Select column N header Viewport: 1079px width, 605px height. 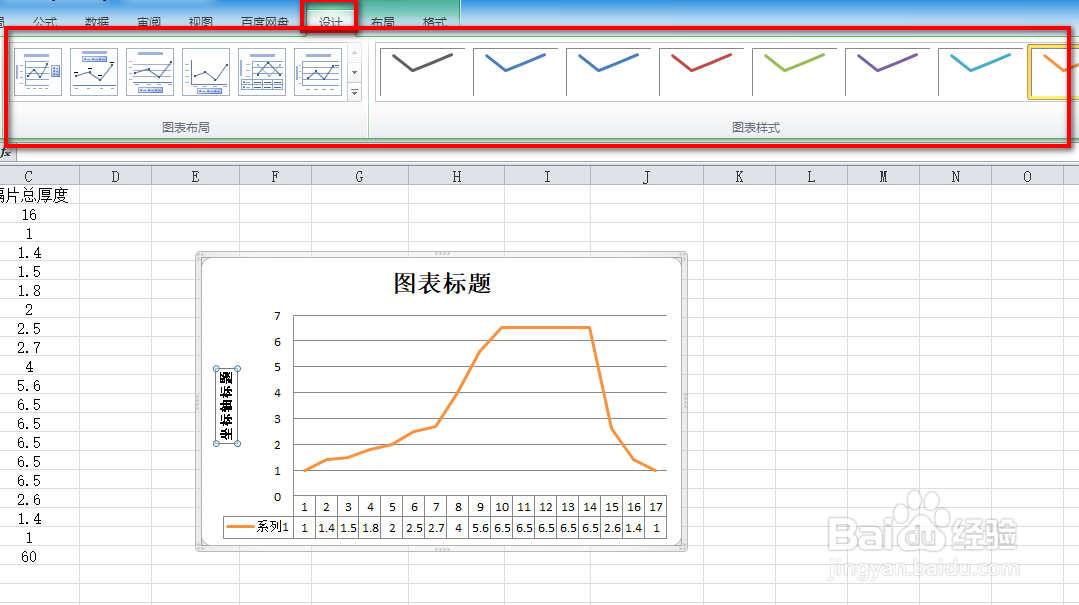pos(955,176)
